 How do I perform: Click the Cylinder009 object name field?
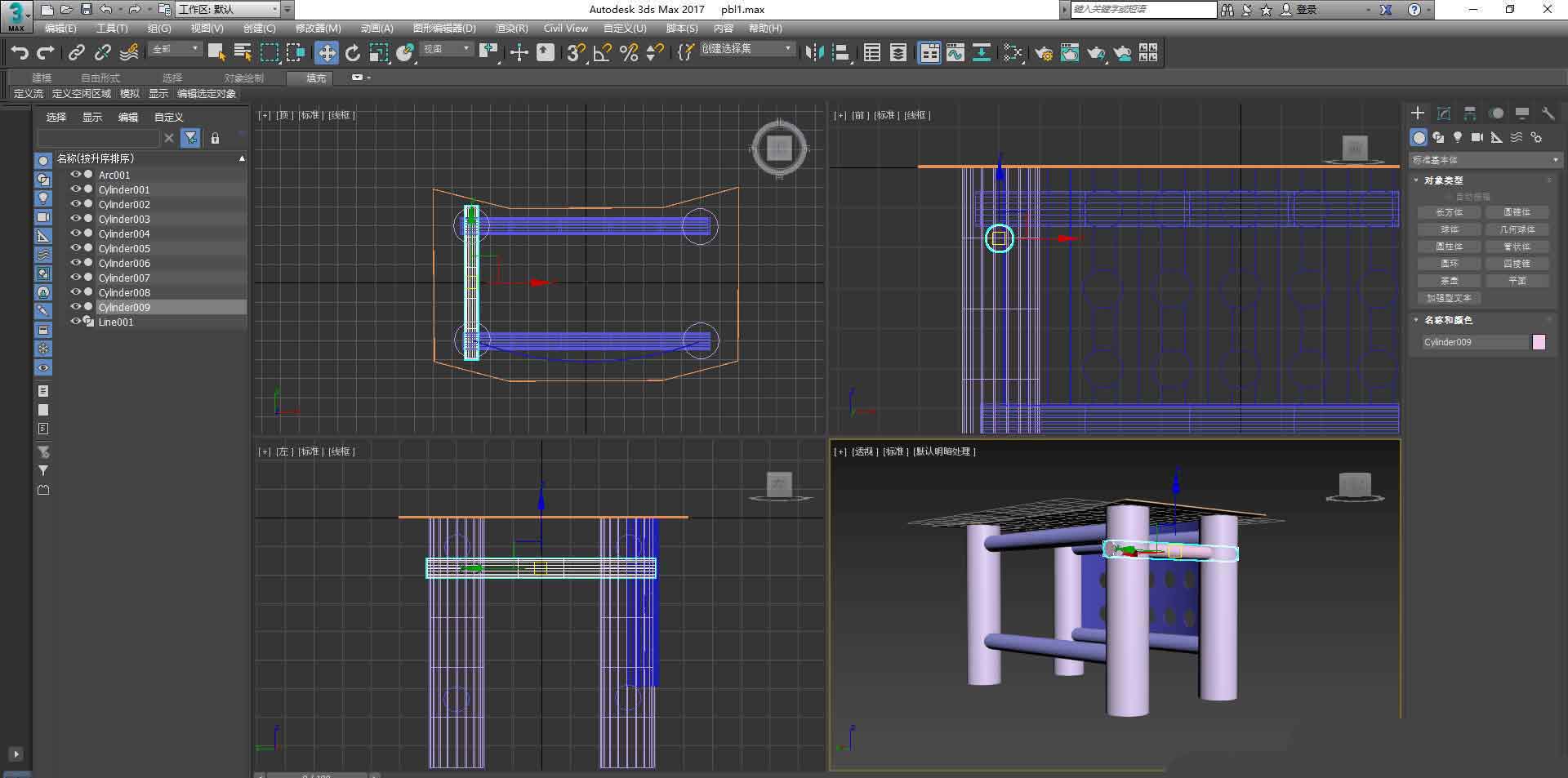[x=1475, y=342]
